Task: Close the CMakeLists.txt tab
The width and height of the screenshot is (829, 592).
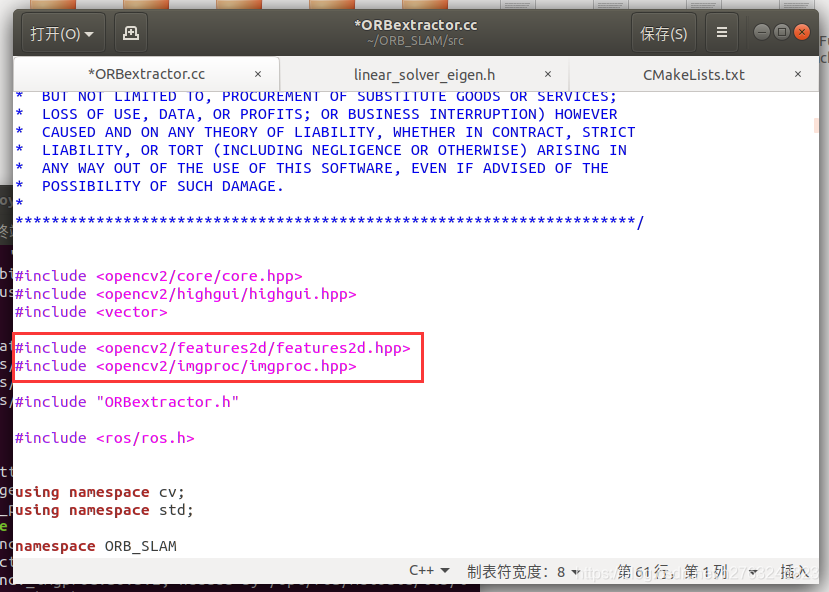Action: pyautogui.click(x=798, y=74)
